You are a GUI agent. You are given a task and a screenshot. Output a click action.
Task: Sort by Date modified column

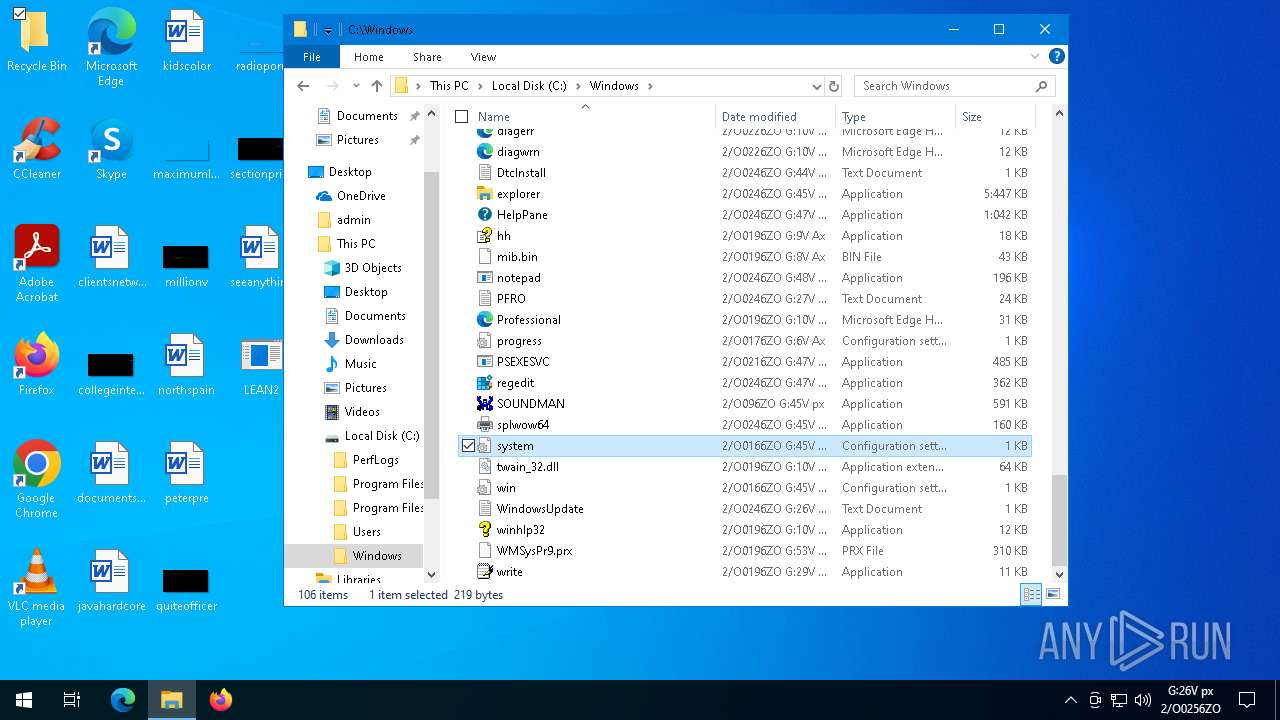775,117
